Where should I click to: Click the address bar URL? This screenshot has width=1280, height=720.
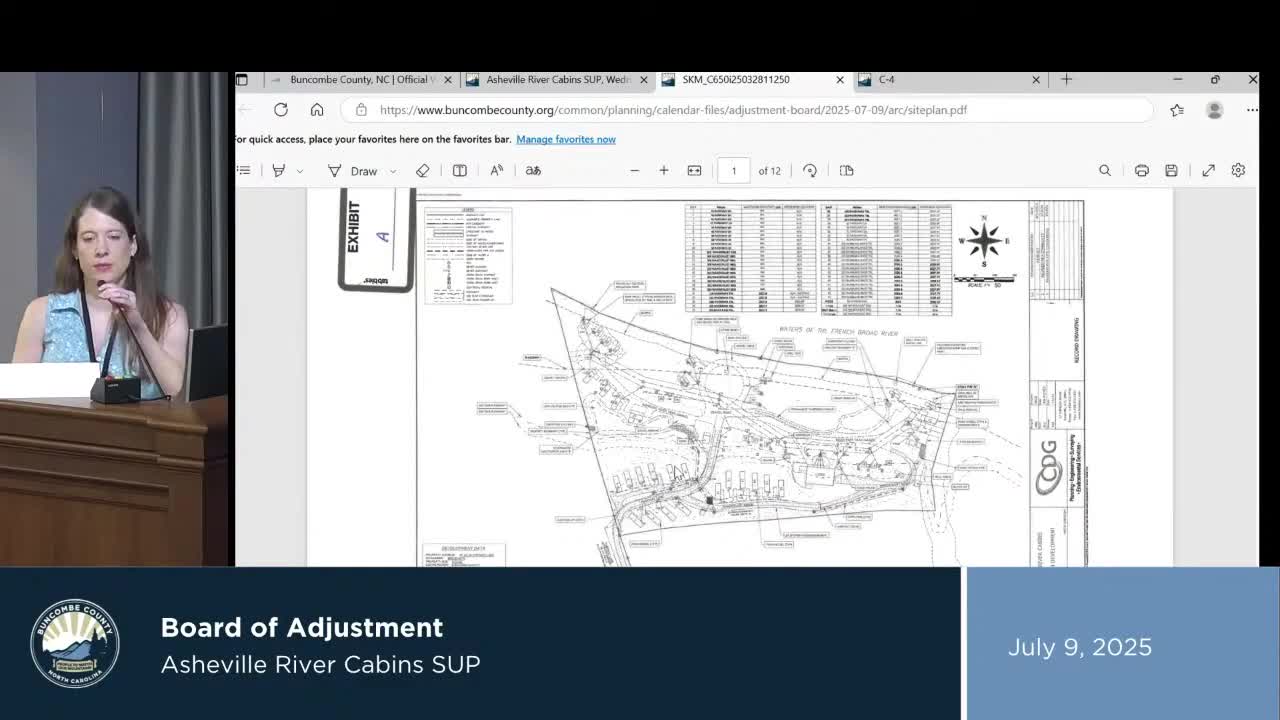click(x=673, y=110)
